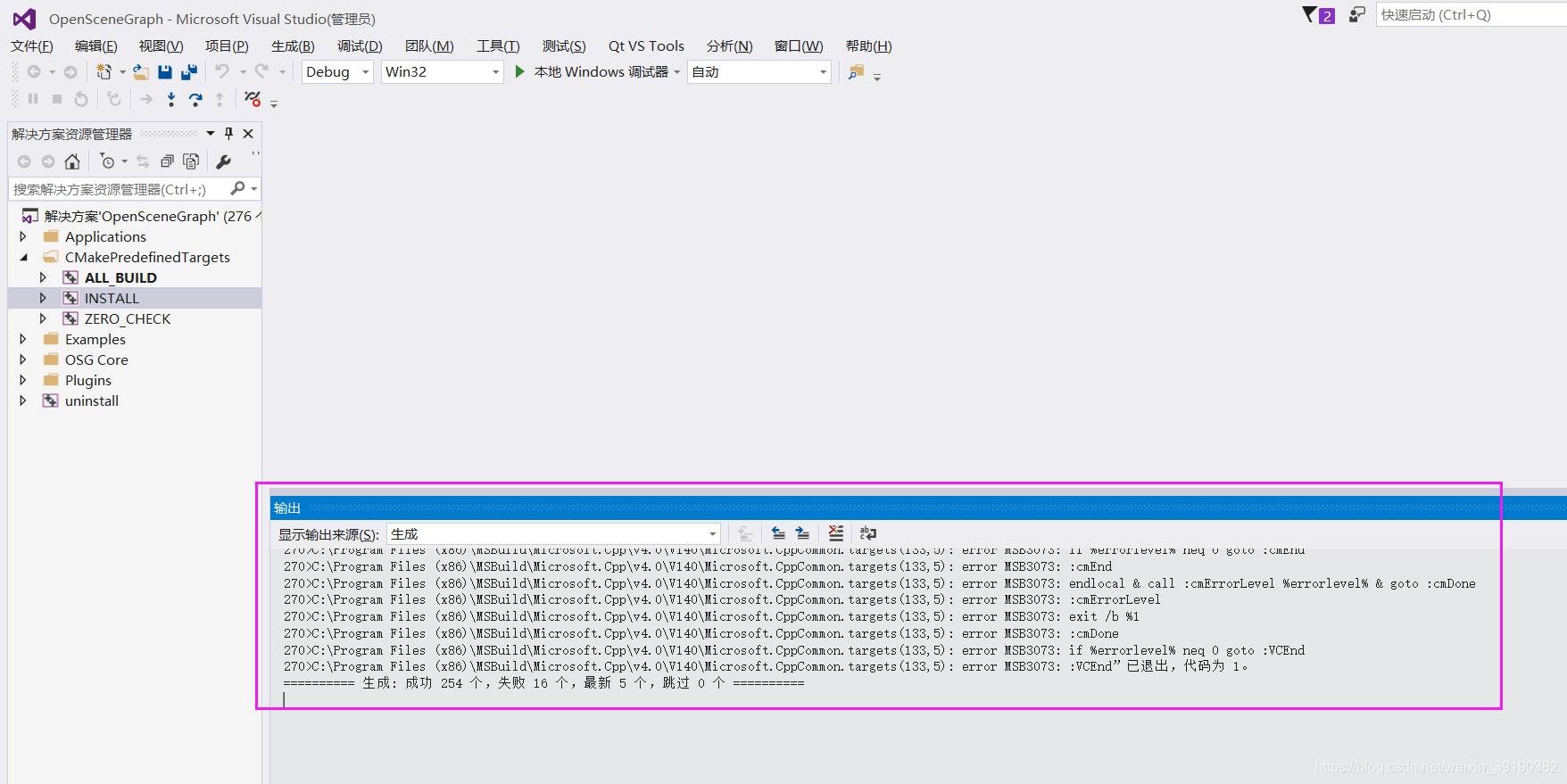Select the uninstall project
The image size is (1567, 784).
(92, 400)
